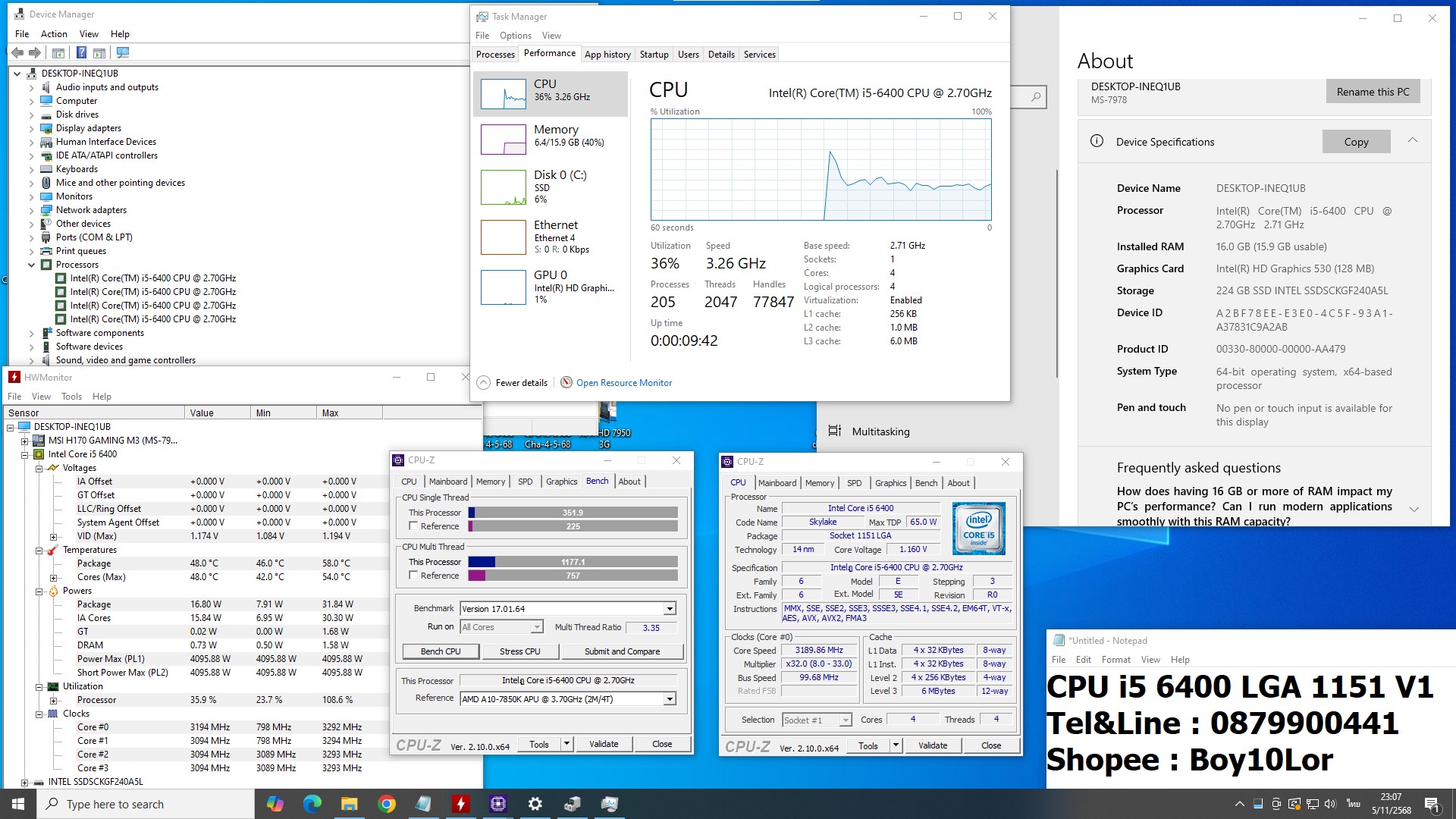
Task: Click the Rename this PC button
Action: tap(1373, 92)
